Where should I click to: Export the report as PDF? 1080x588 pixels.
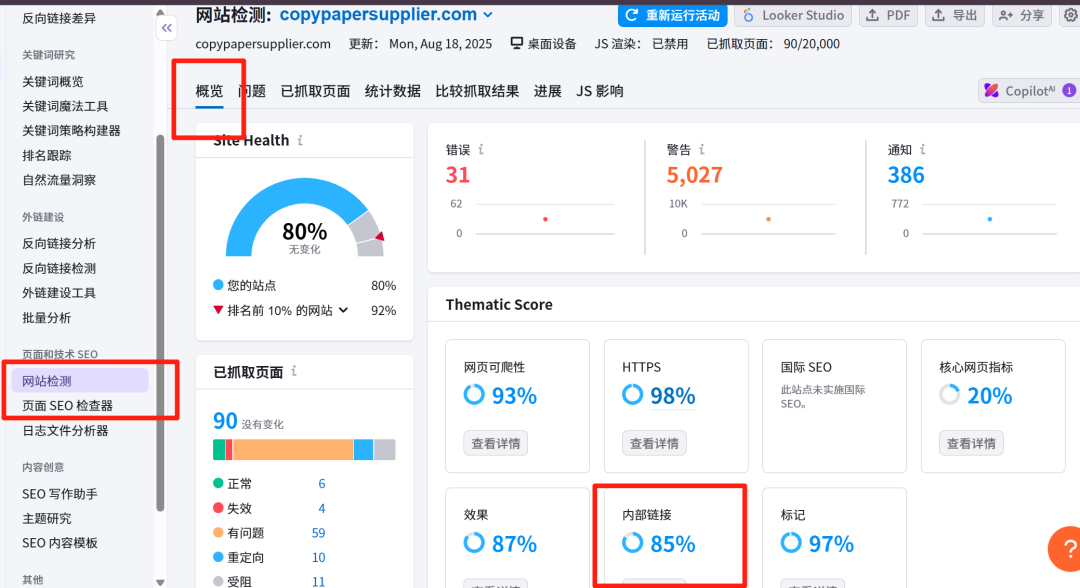(x=889, y=15)
